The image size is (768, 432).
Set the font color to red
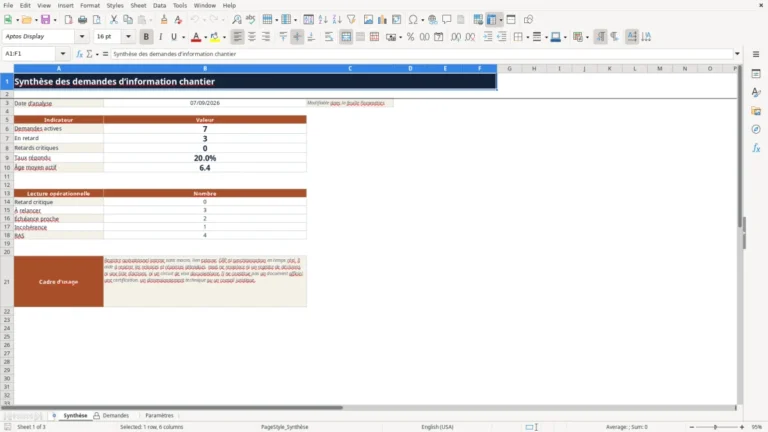click(196, 37)
